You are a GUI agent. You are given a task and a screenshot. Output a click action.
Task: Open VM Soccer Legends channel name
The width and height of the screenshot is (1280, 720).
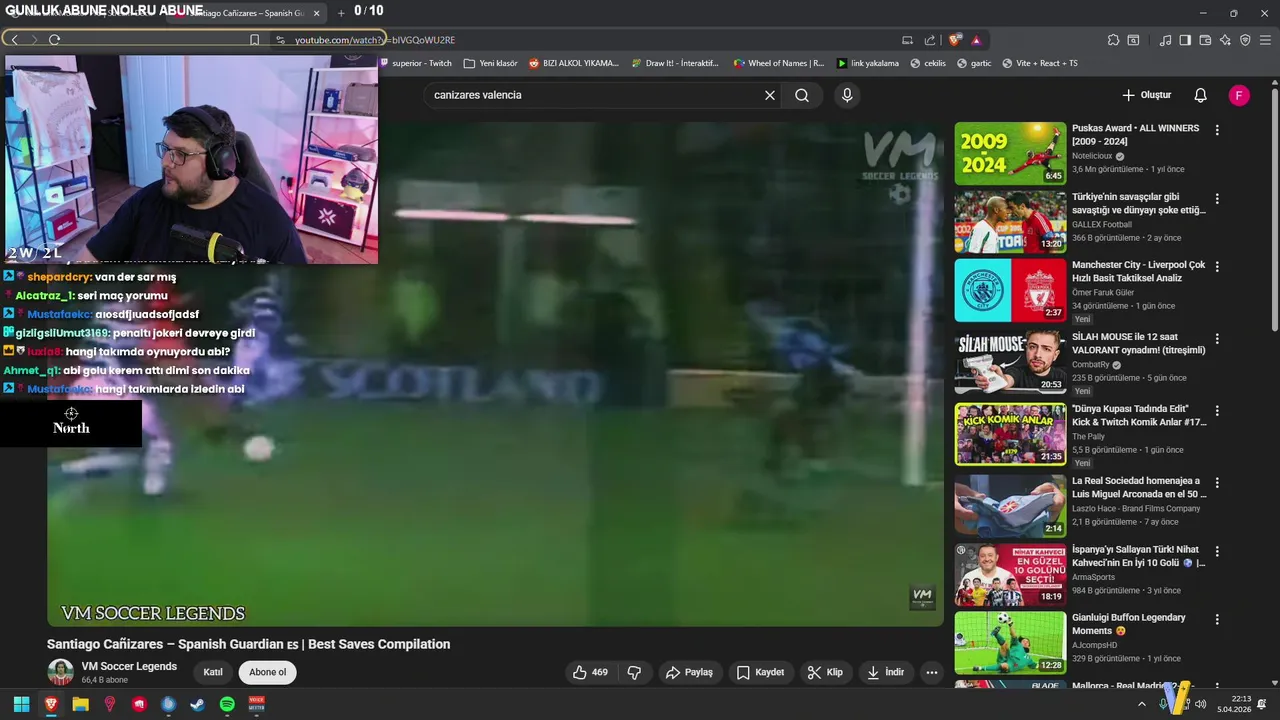click(129, 666)
